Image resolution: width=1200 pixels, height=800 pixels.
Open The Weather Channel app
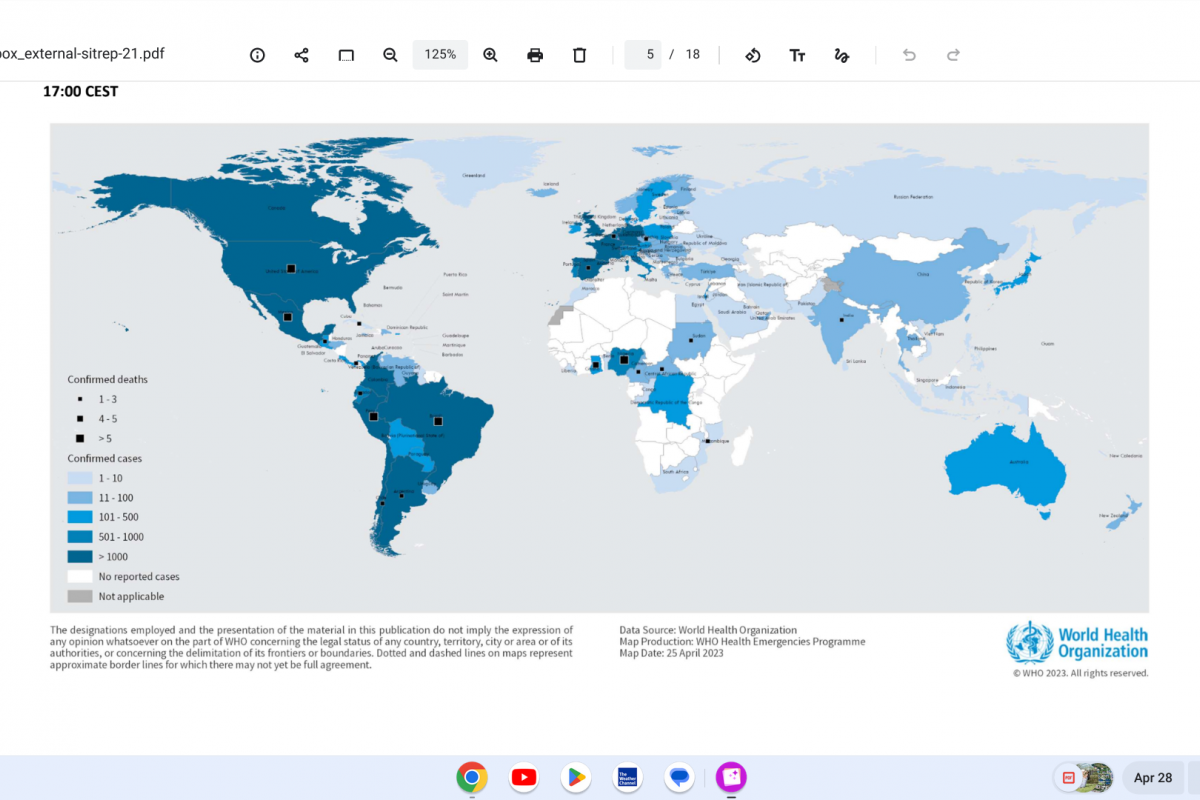628,777
